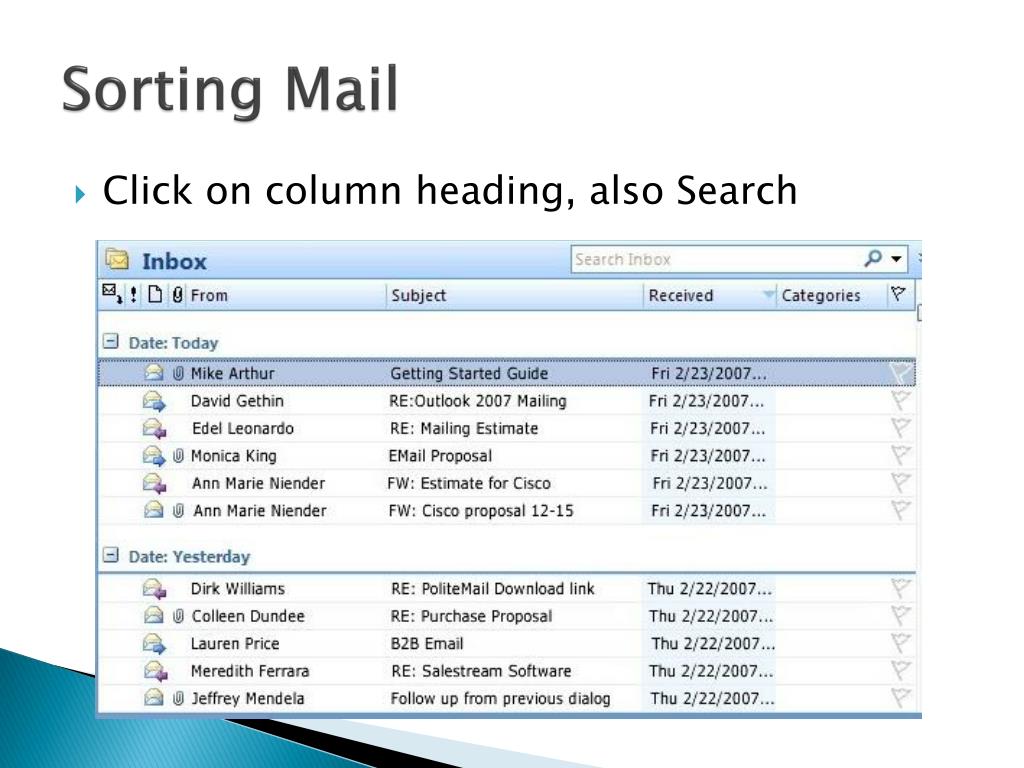1024x768 pixels.
Task: Flag the RE: Mailing Estimate message
Action: click(901, 428)
